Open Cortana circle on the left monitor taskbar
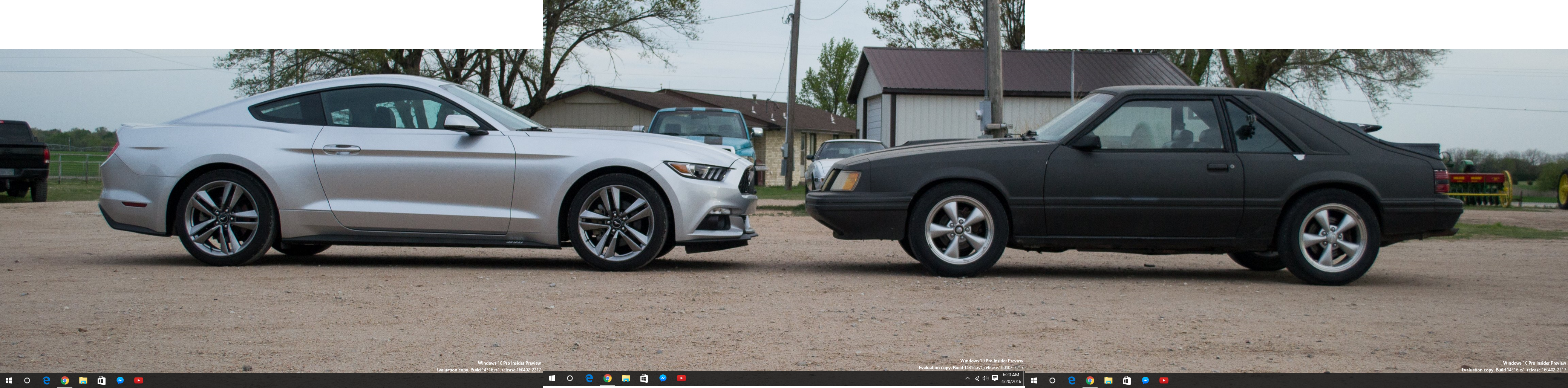Image resolution: width=1568 pixels, height=388 pixels. (x=27, y=380)
